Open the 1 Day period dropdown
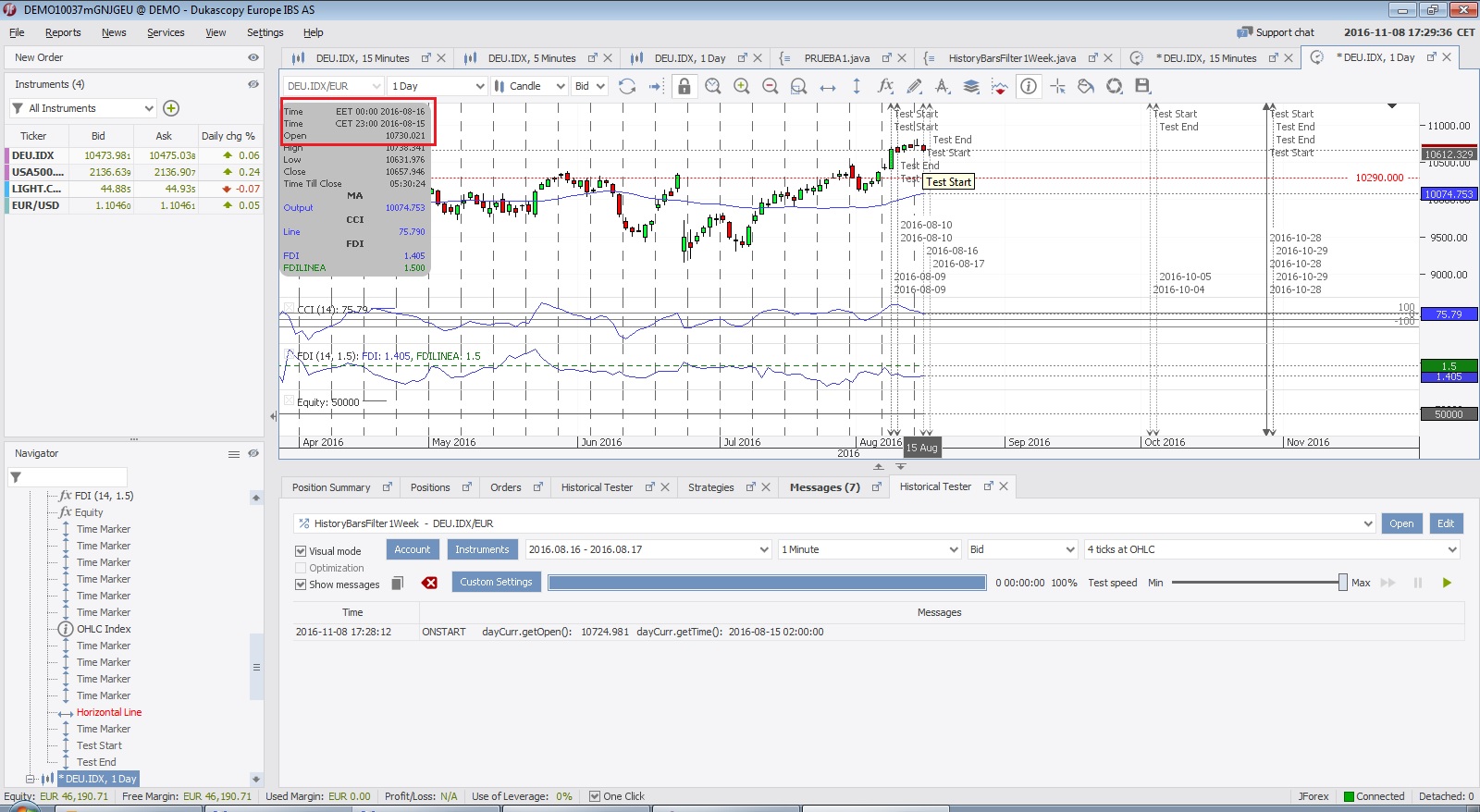This screenshot has width=1480, height=812. pyautogui.click(x=437, y=86)
